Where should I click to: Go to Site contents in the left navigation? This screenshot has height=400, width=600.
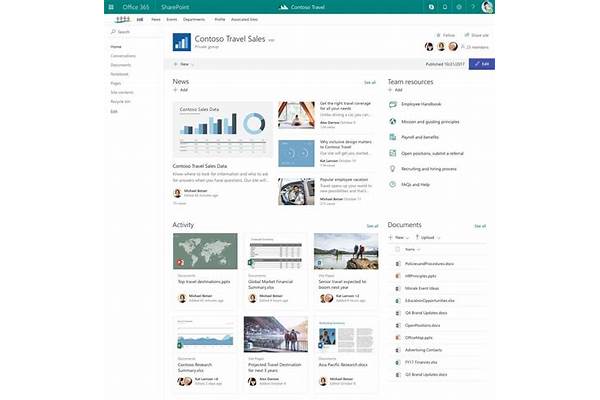pyautogui.click(x=122, y=93)
